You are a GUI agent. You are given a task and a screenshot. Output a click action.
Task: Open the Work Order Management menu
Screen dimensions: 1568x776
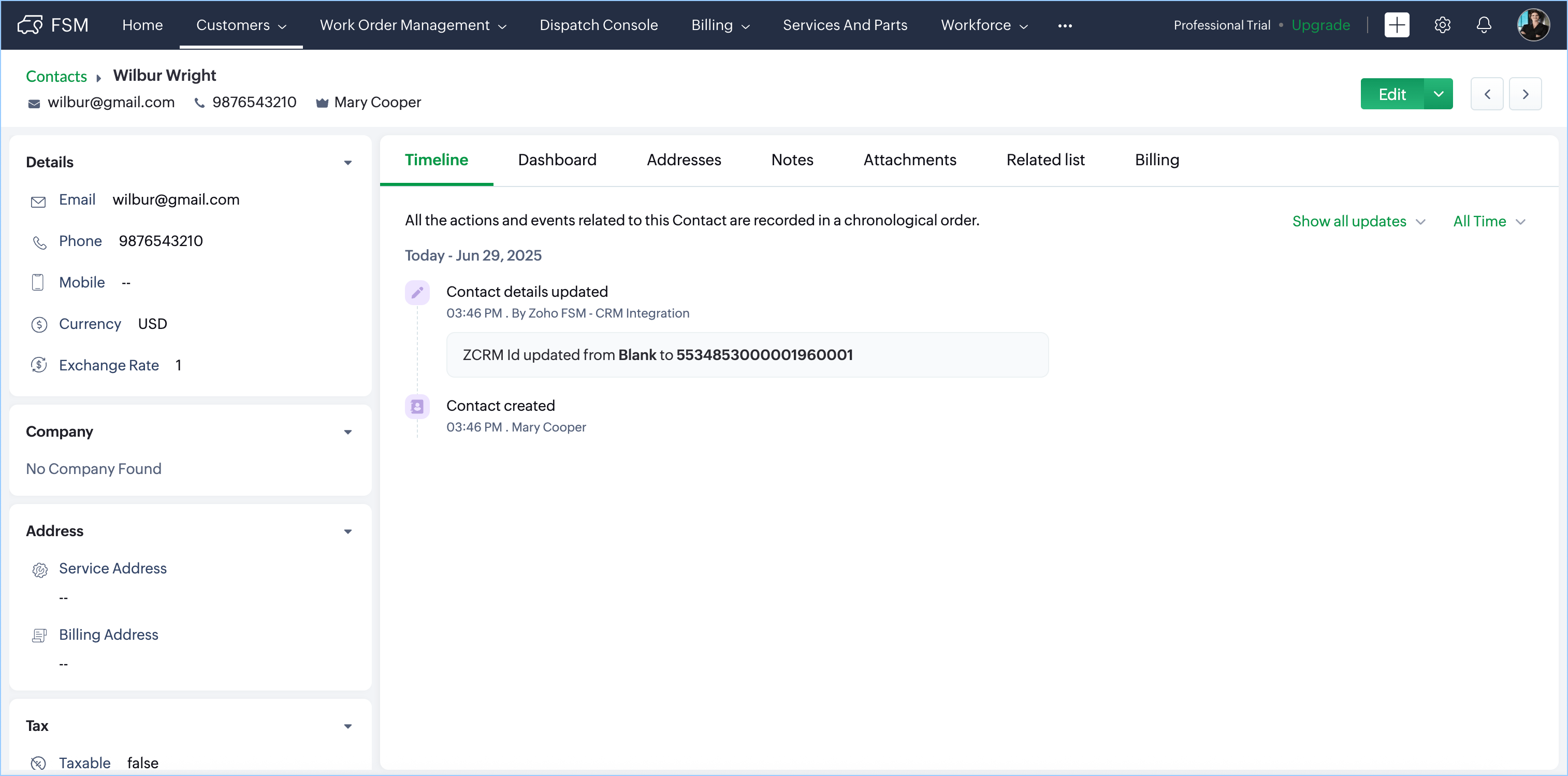pyautogui.click(x=413, y=25)
